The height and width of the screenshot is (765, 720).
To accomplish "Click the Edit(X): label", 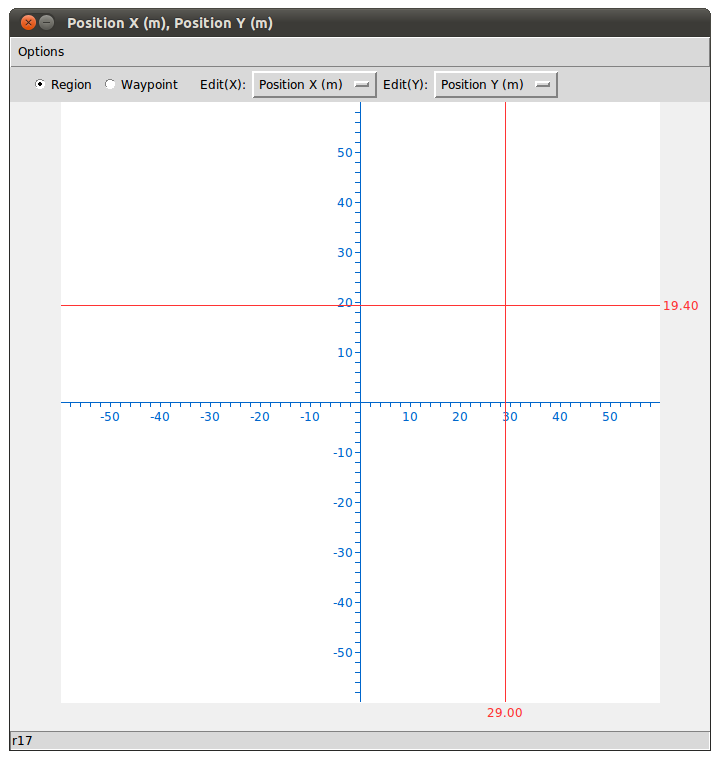I will pyautogui.click(x=223, y=85).
